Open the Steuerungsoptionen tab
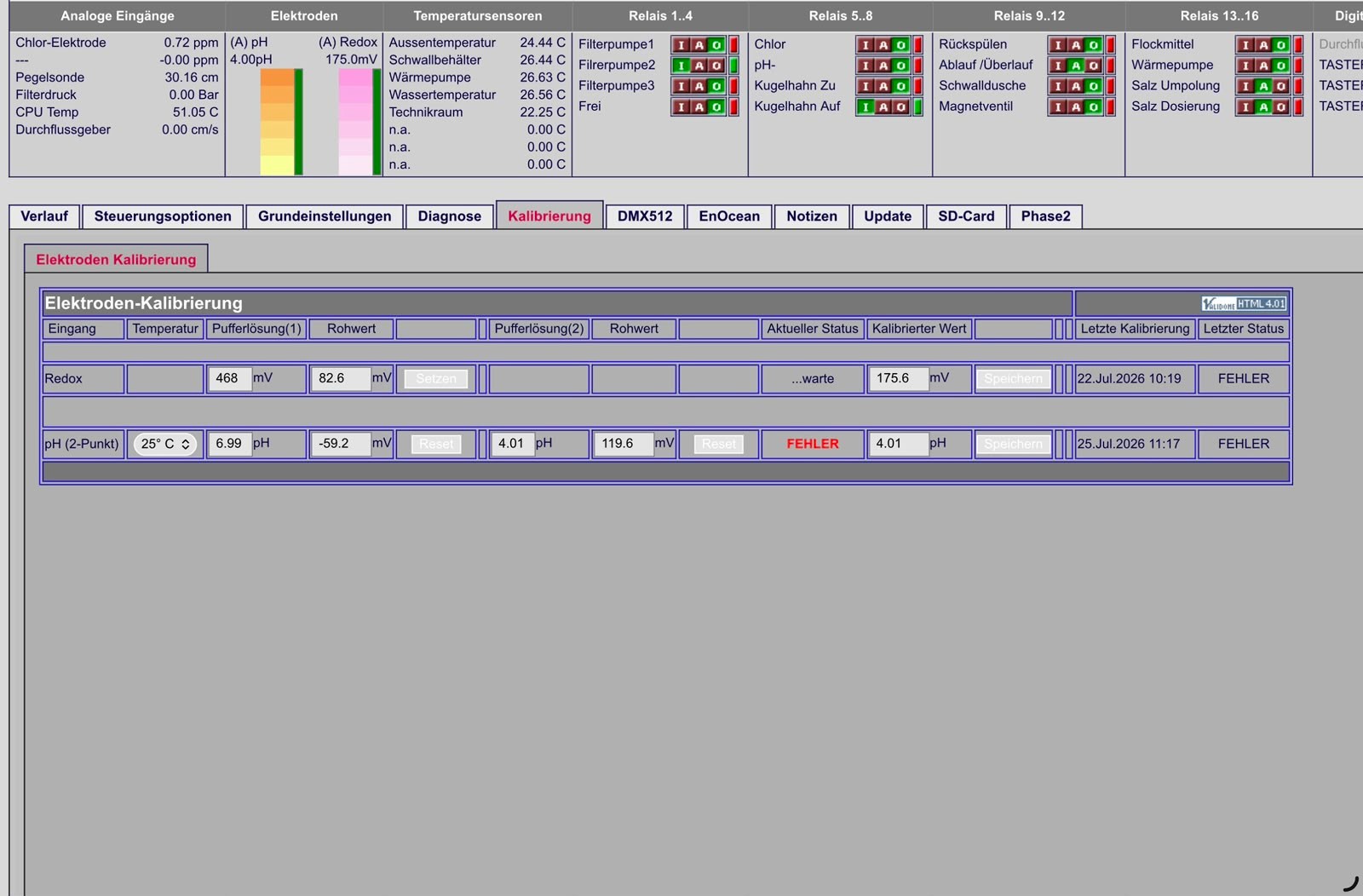1363x896 pixels. click(163, 216)
